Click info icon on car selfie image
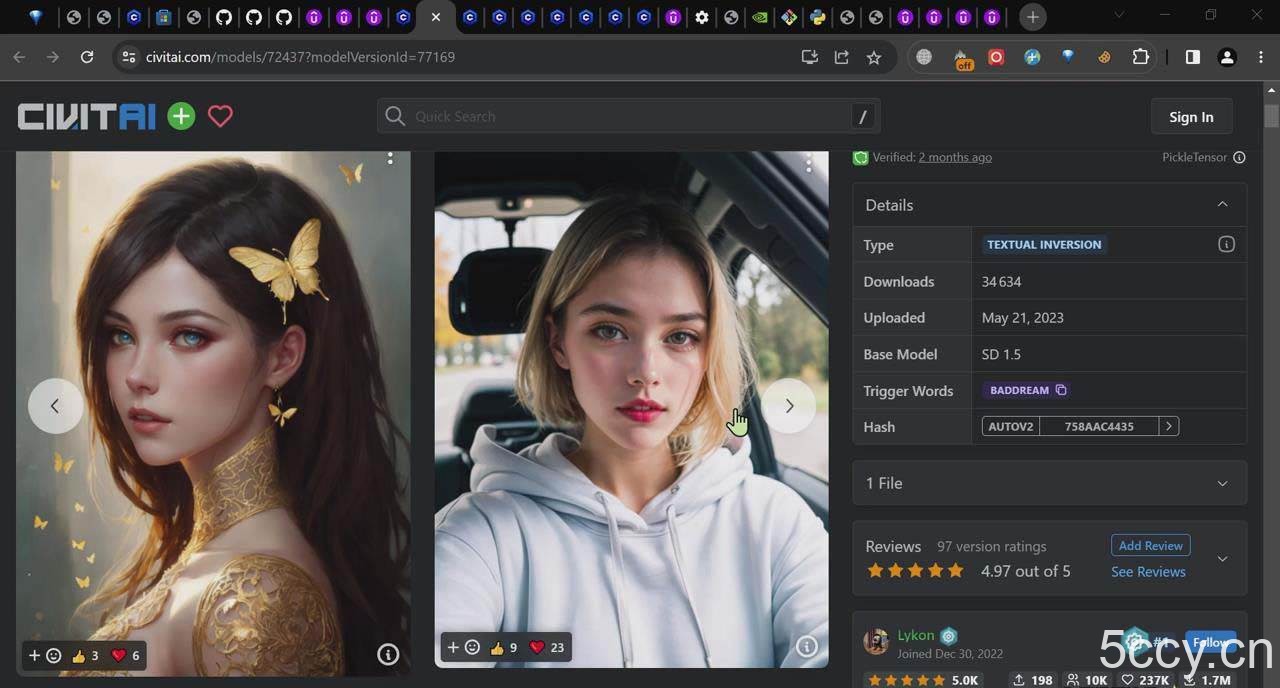Viewport: 1280px width, 688px height. (x=806, y=647)
